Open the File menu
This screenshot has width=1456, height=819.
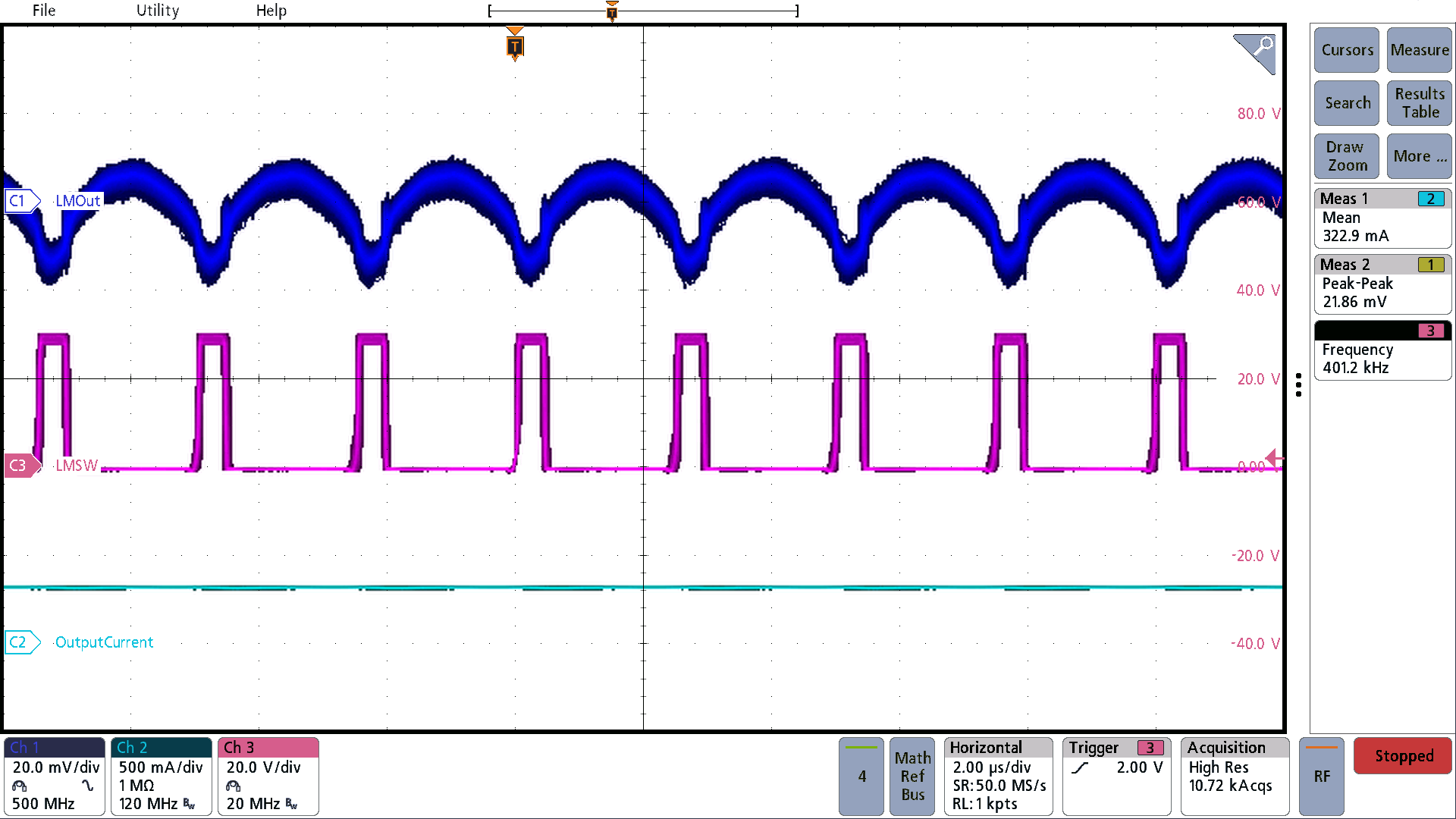(43, 11)
